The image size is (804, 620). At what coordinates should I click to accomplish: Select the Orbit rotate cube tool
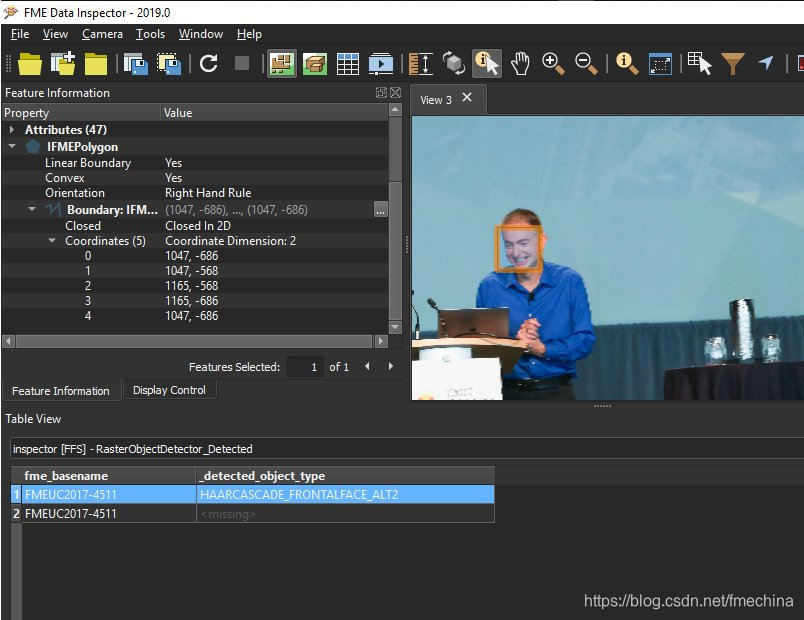pyautogui.click(x=454, y=64)
